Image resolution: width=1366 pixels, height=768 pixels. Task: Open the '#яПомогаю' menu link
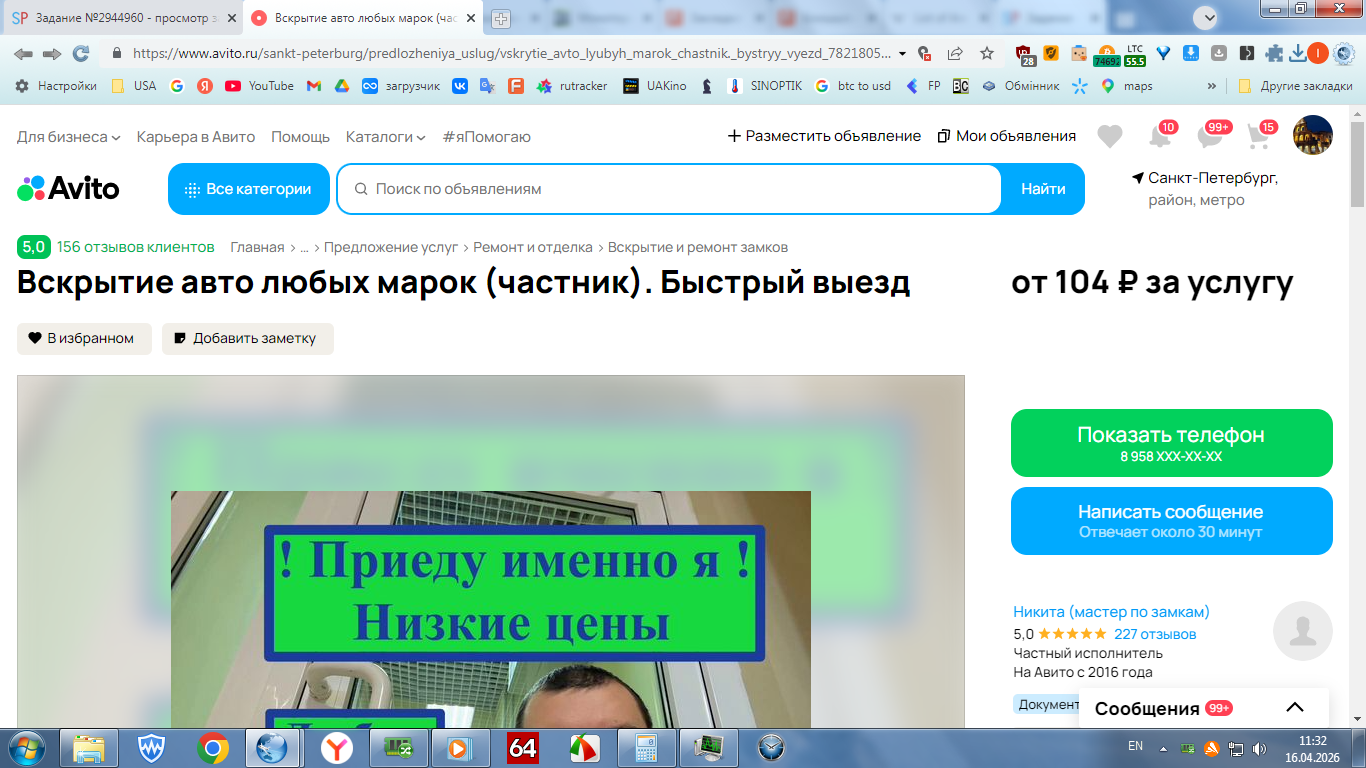pyautogui.click(x=487, y=136)
